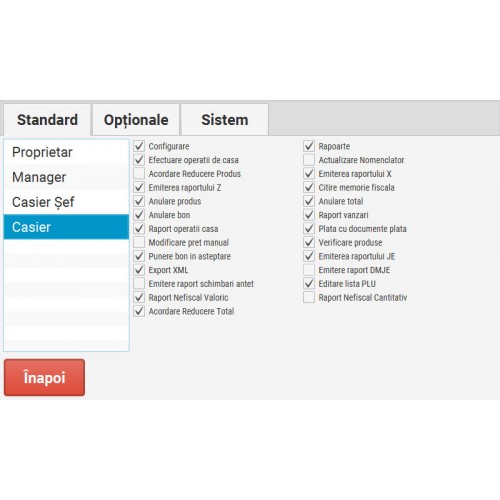Open the Sistem tab

coord(224,120)
